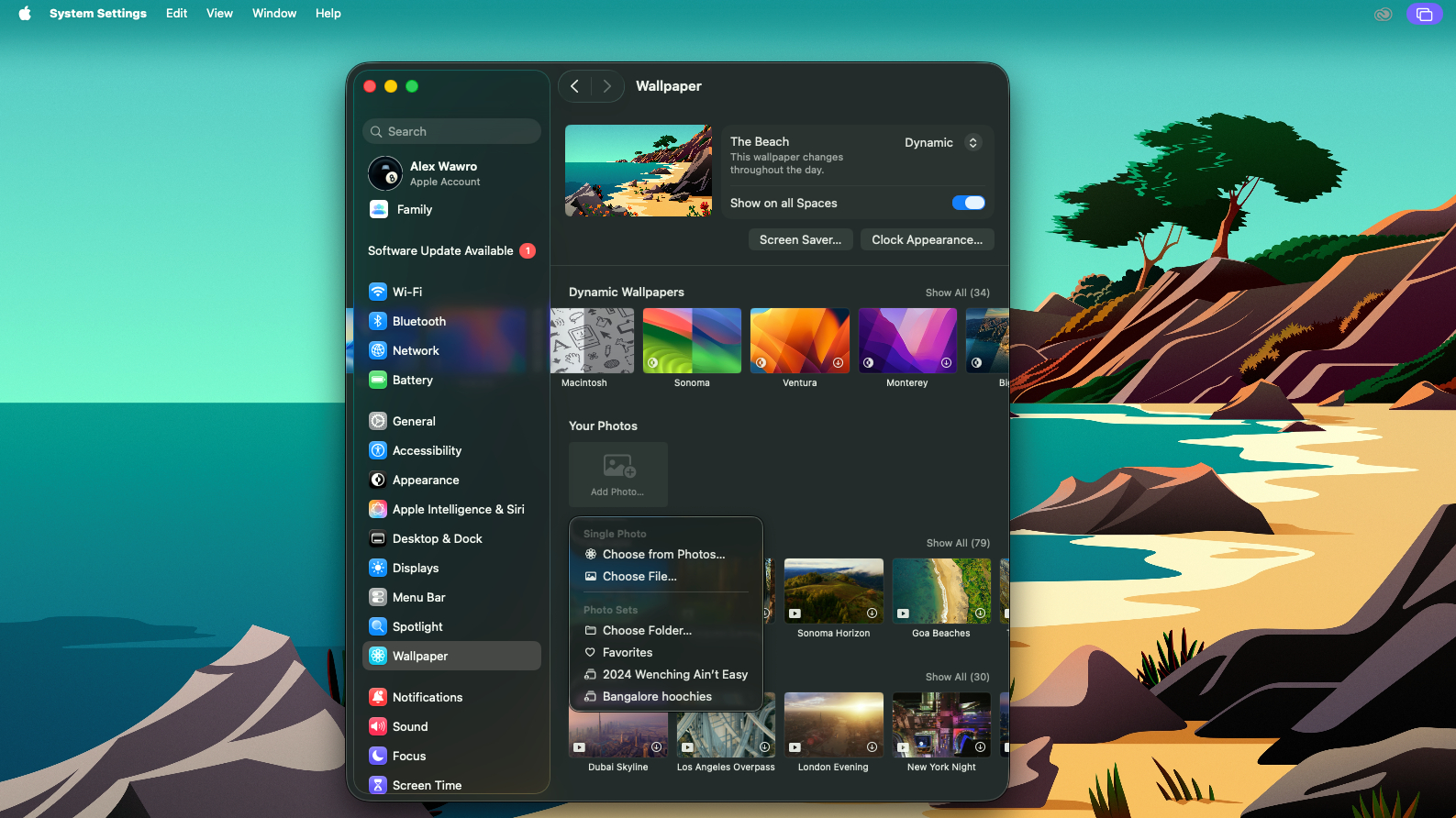
Task: Select the New York Night aerial thumbnail
Action: 941,724
